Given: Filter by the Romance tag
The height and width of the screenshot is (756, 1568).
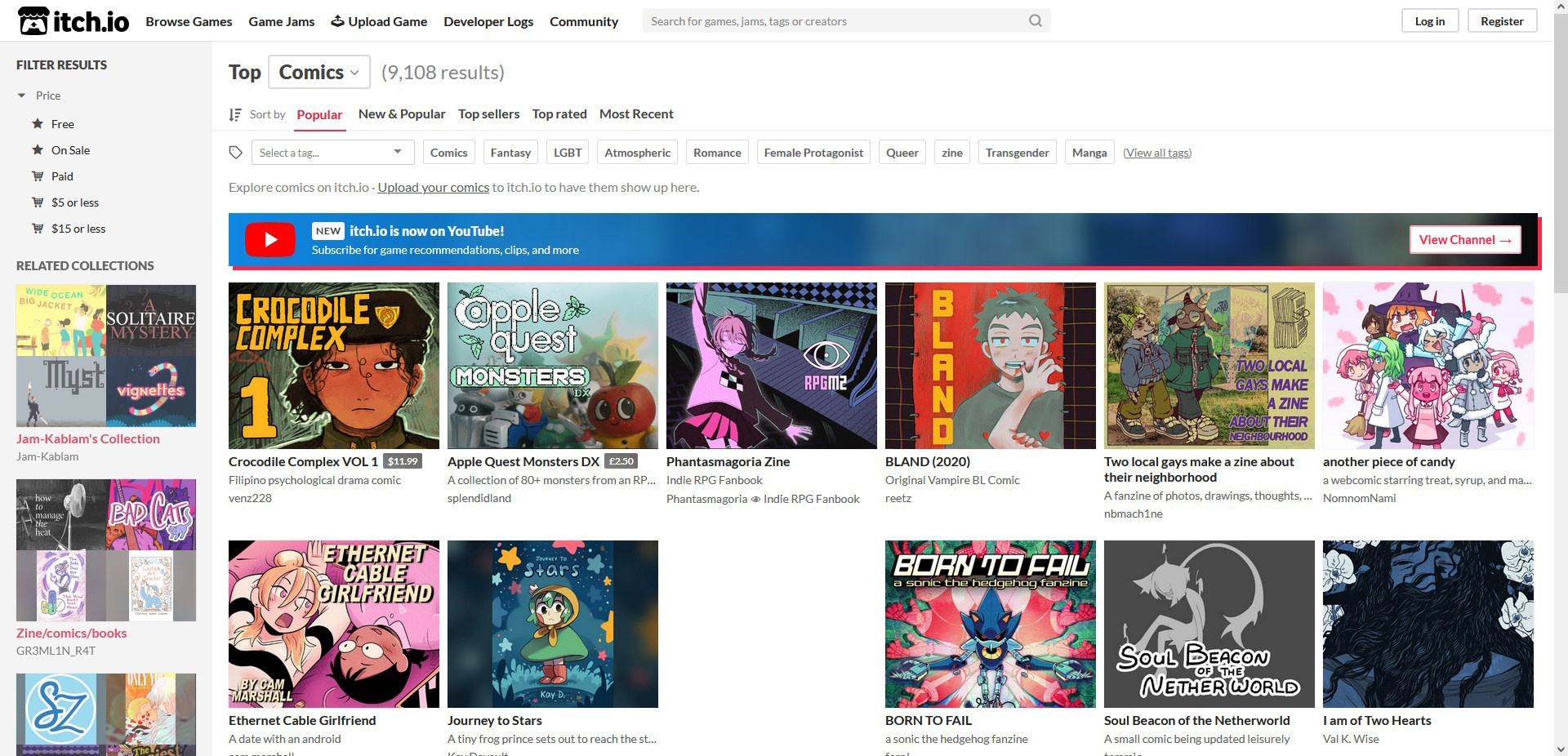Looking at the screenshot, I should point(718,153).
